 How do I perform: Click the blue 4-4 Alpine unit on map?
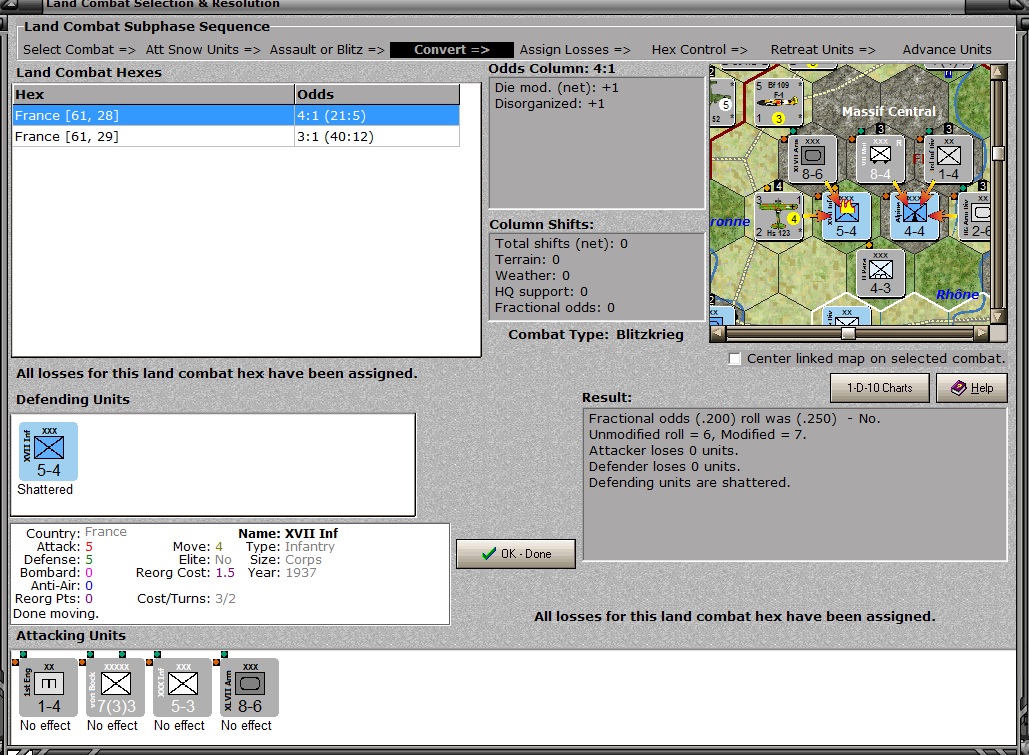coord(914,215)
